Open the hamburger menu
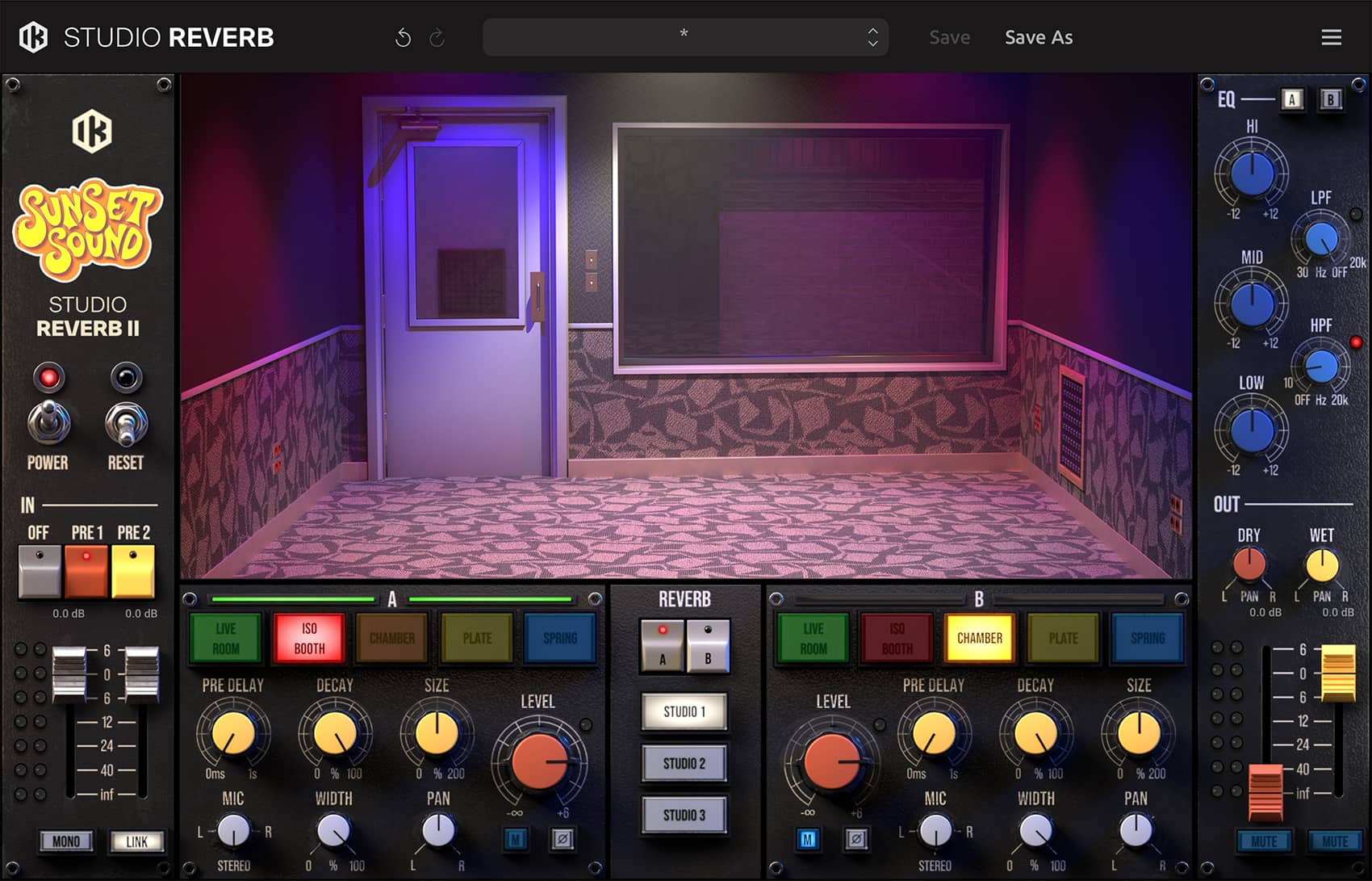The image size is (1372, 881). tap(1331, 37)
